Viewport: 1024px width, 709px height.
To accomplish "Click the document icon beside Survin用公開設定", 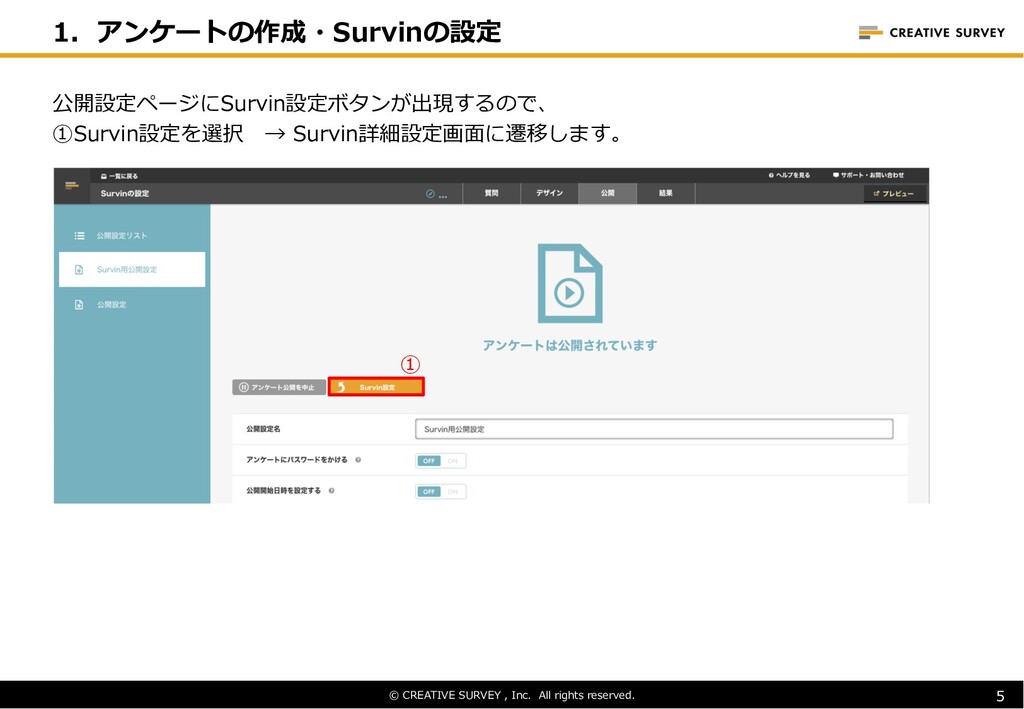I will tap(79, 270).
